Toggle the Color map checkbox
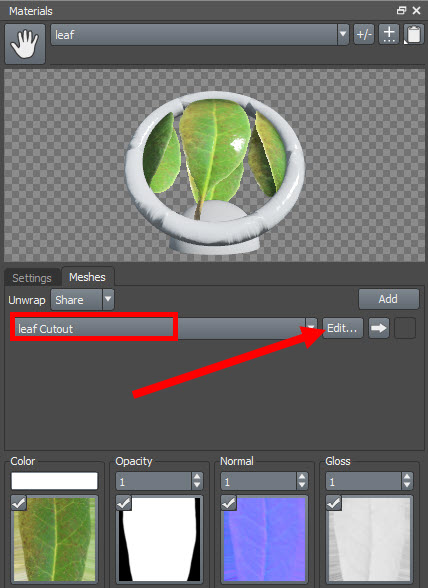428x588 pixels. pos(18,503)
